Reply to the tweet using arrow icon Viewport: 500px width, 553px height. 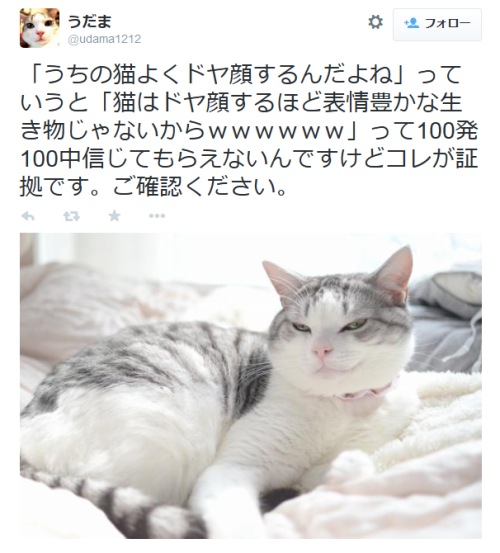(x=28, y=216)
